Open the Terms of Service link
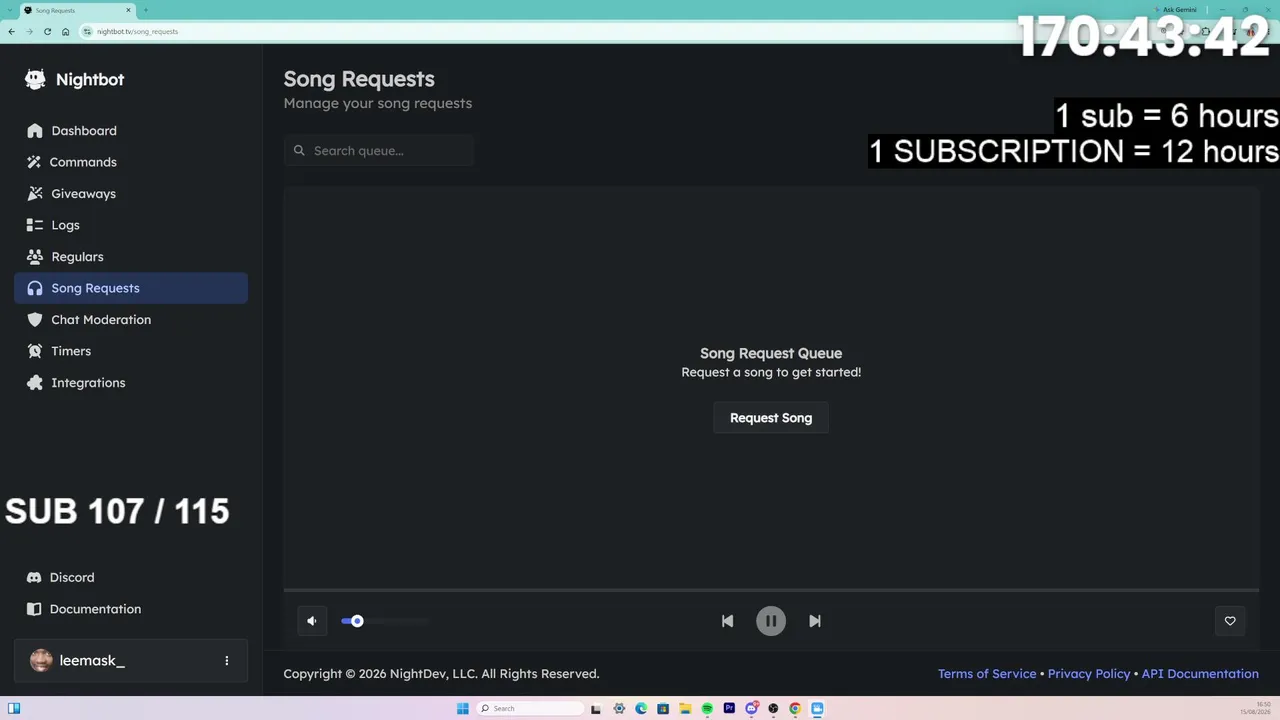Viewport: 1280px width, 720px height. [987, 674]
